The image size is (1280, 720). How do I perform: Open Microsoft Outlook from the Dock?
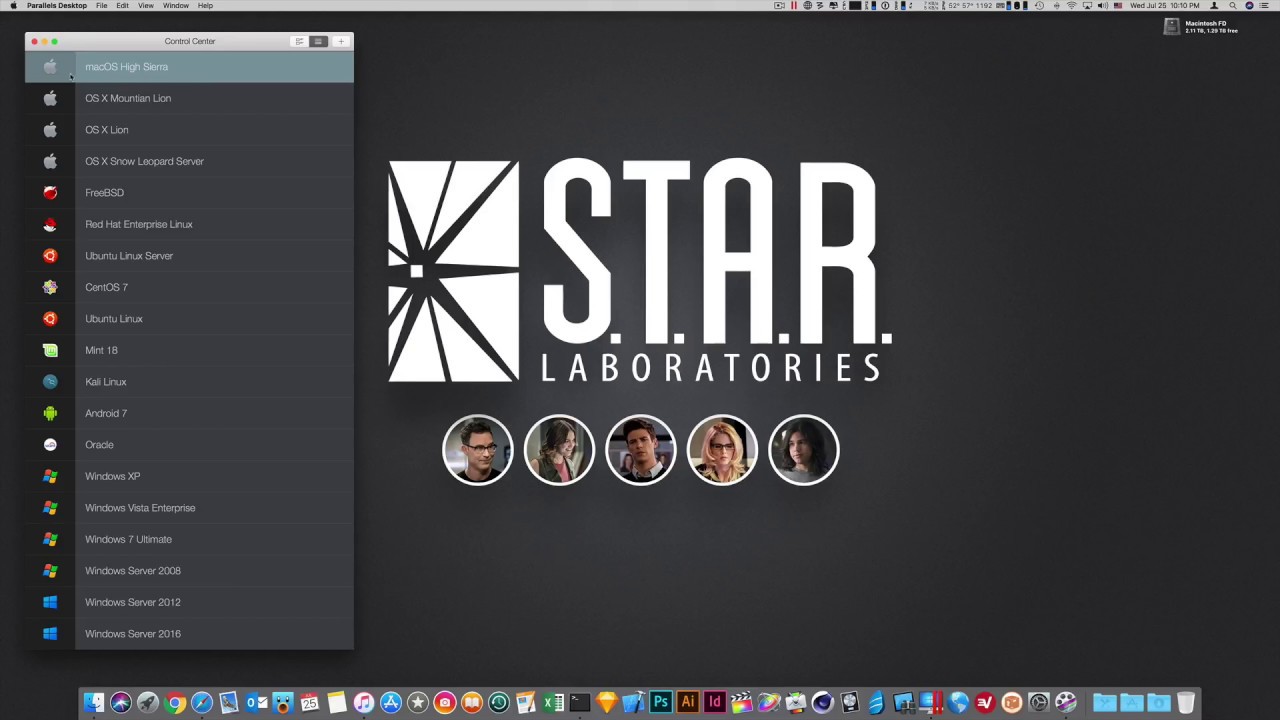pos(257,703)
